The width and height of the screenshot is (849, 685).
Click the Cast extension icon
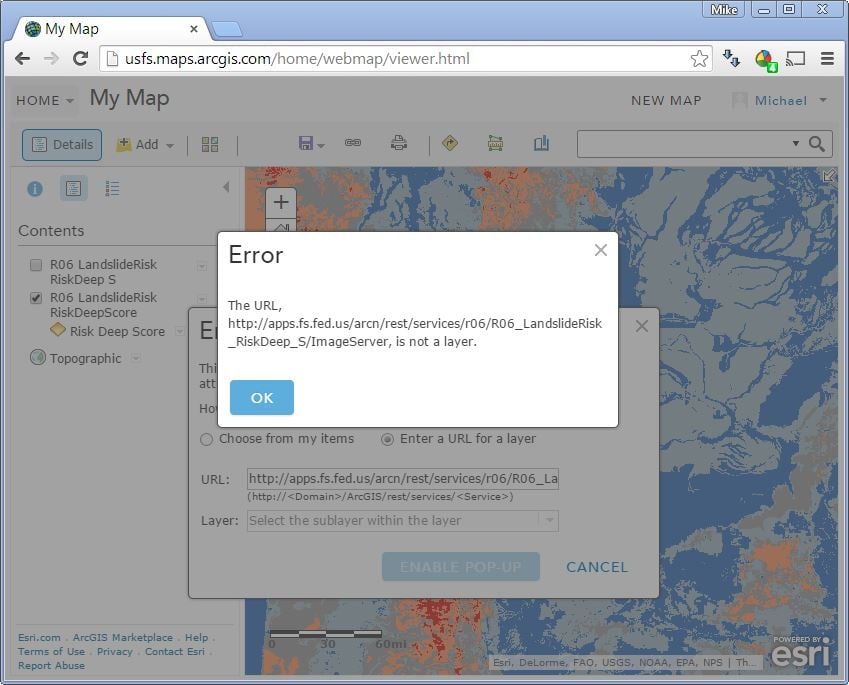pos(795,58)
